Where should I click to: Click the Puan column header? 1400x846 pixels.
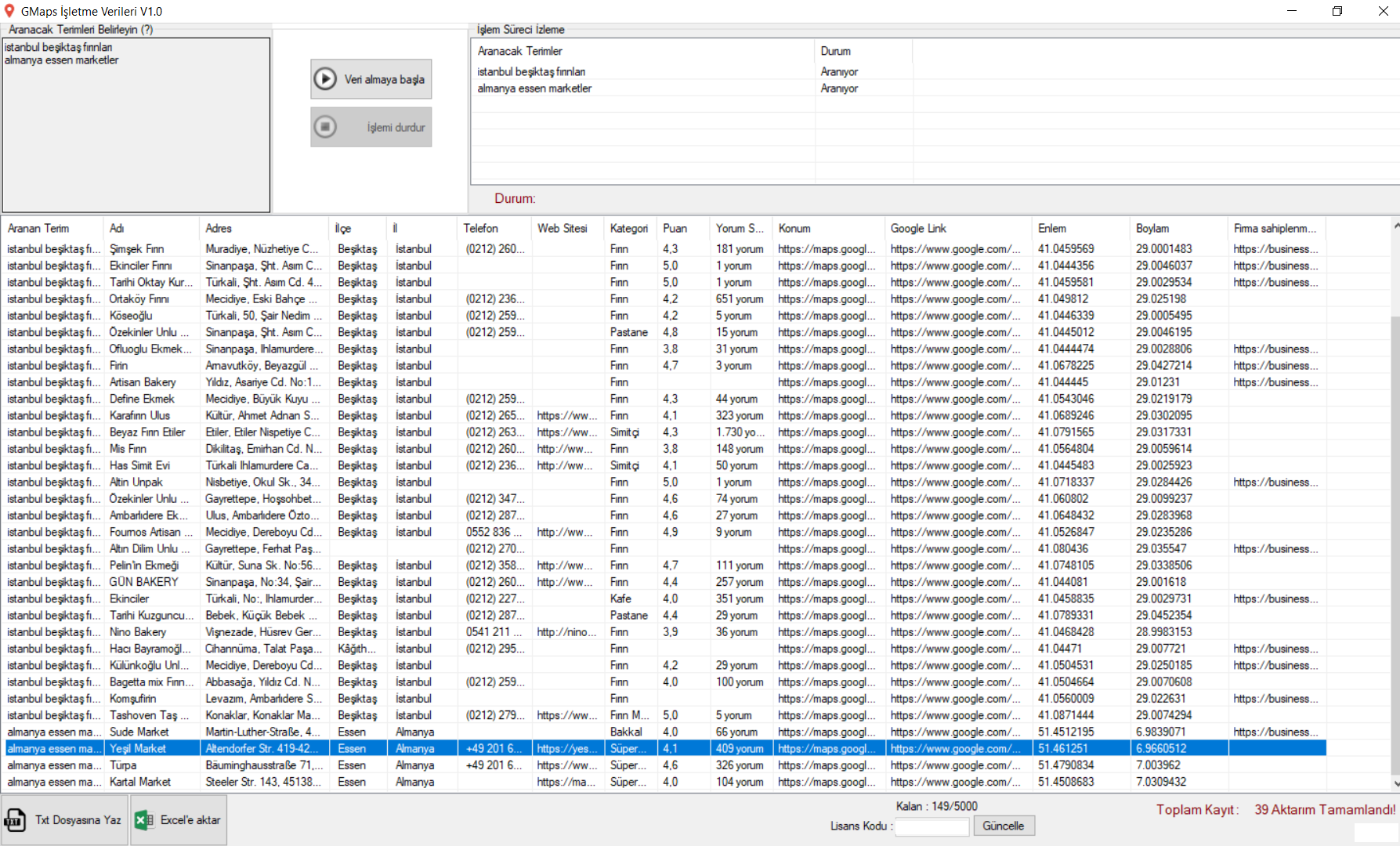coord(683,229)
